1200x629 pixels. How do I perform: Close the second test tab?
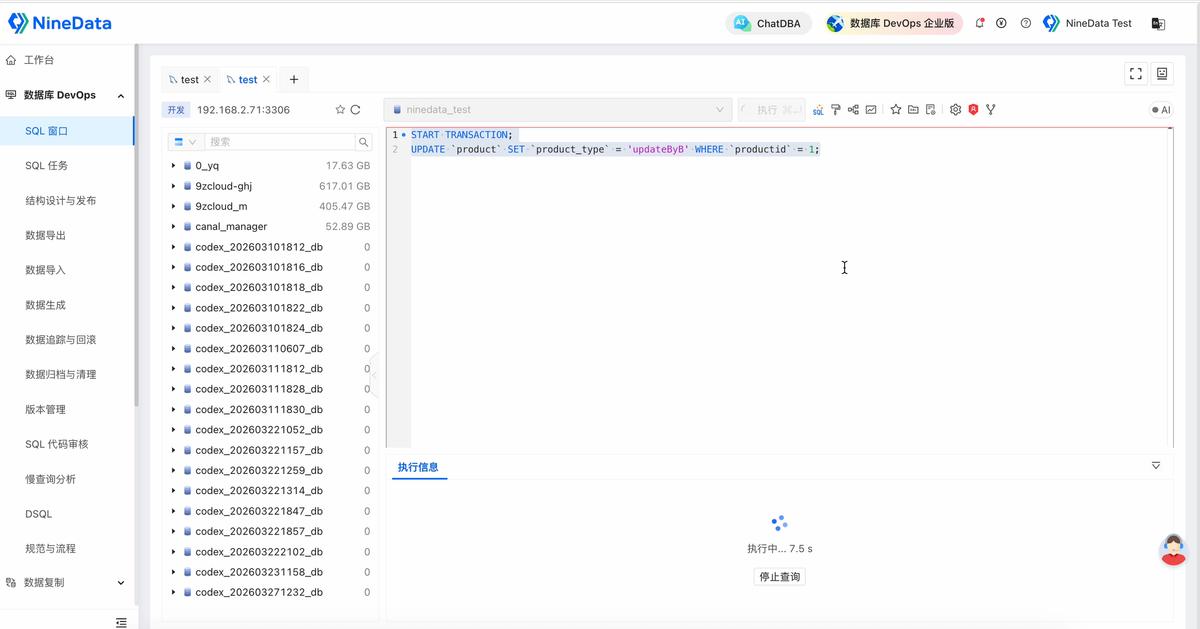[266, 80]
